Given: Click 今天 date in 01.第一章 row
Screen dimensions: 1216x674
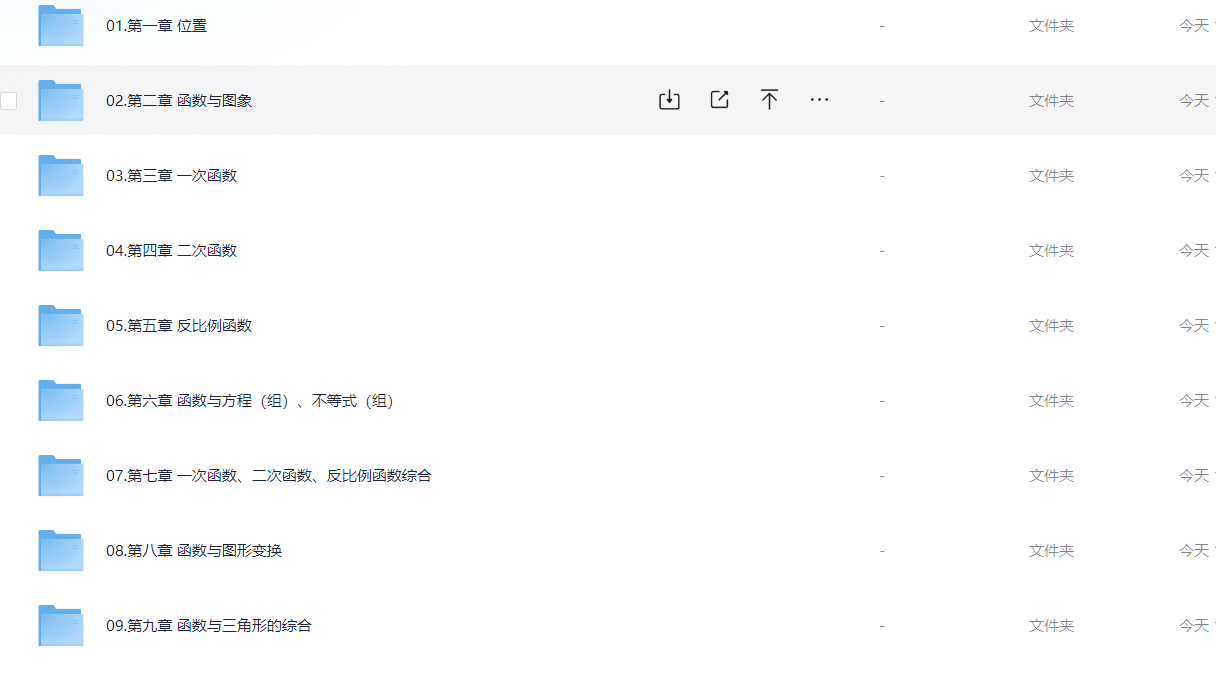Looking at the screenshot, I should point(1196,26).
